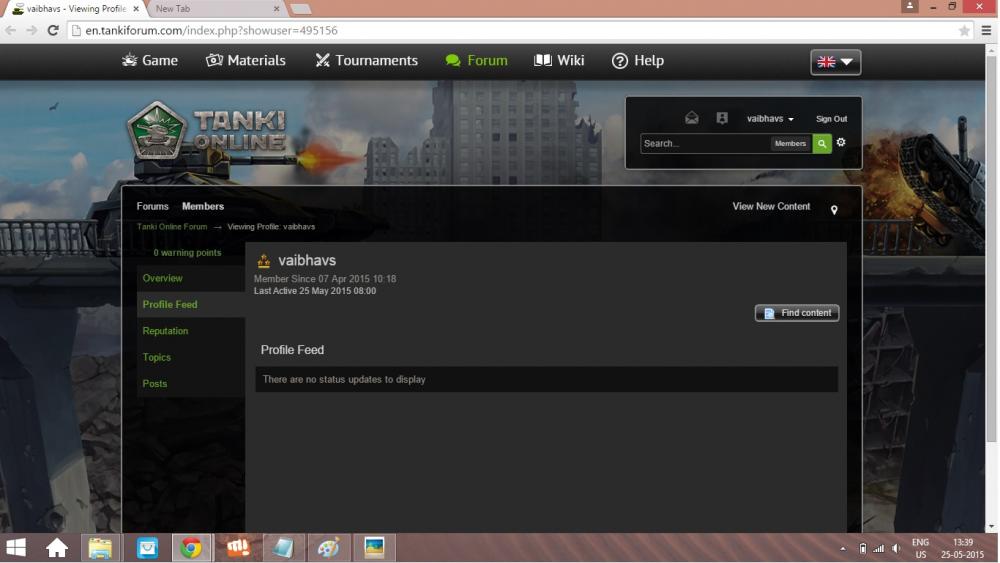Bookmark this page with the star icon
The height and width of the screenshot is (563, 1000).
point(964,31)
